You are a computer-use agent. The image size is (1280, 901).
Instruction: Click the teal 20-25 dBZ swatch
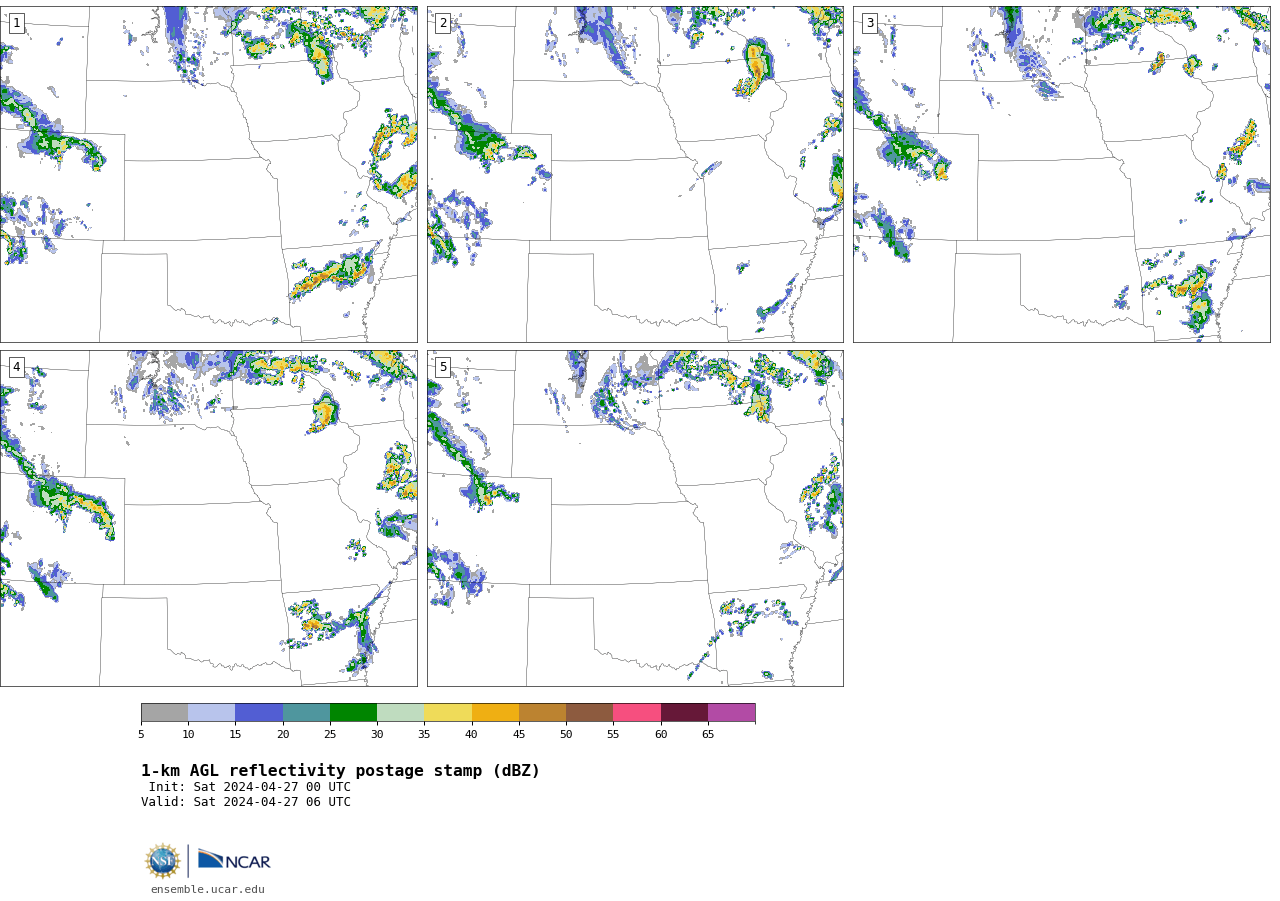coord(306,713)
